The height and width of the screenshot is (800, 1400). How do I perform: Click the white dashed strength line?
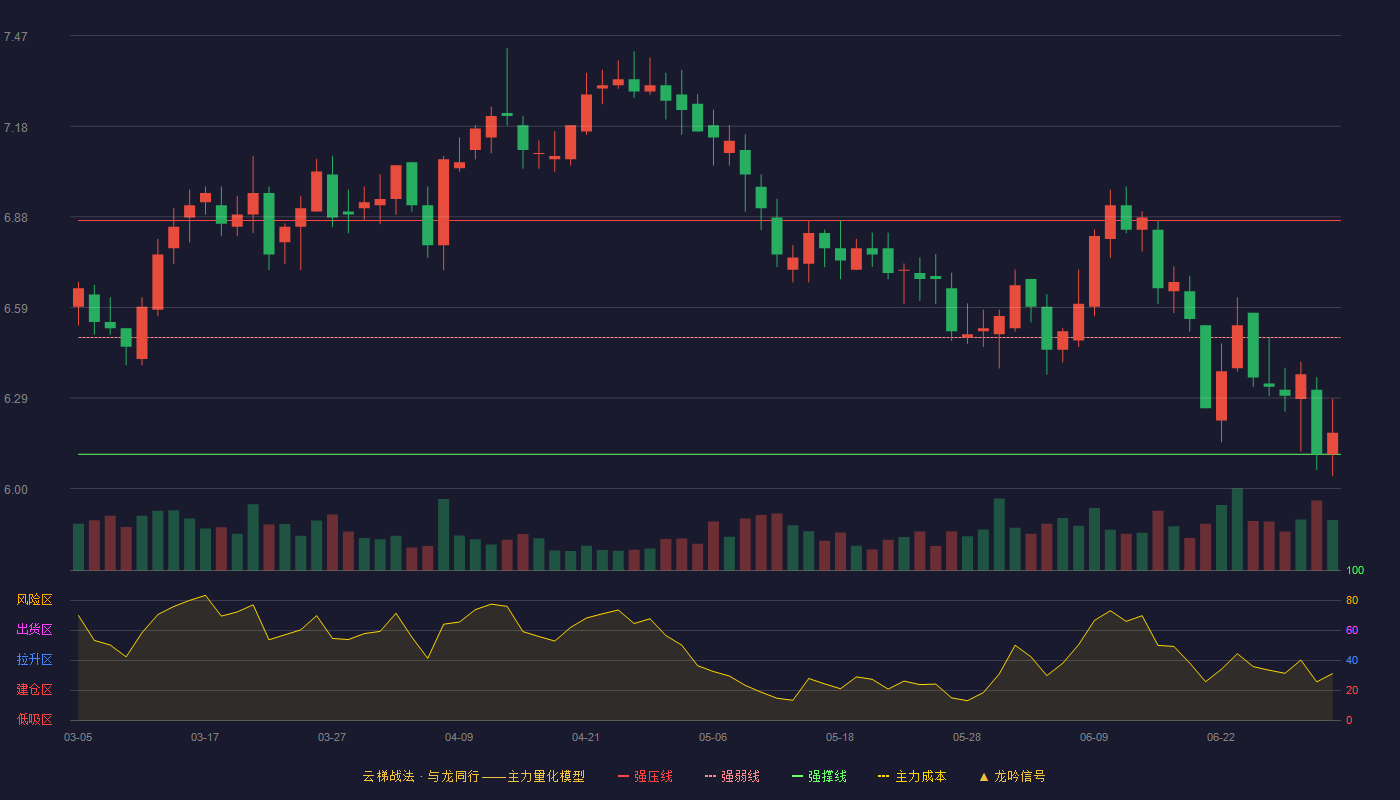(x=709, y=337)
